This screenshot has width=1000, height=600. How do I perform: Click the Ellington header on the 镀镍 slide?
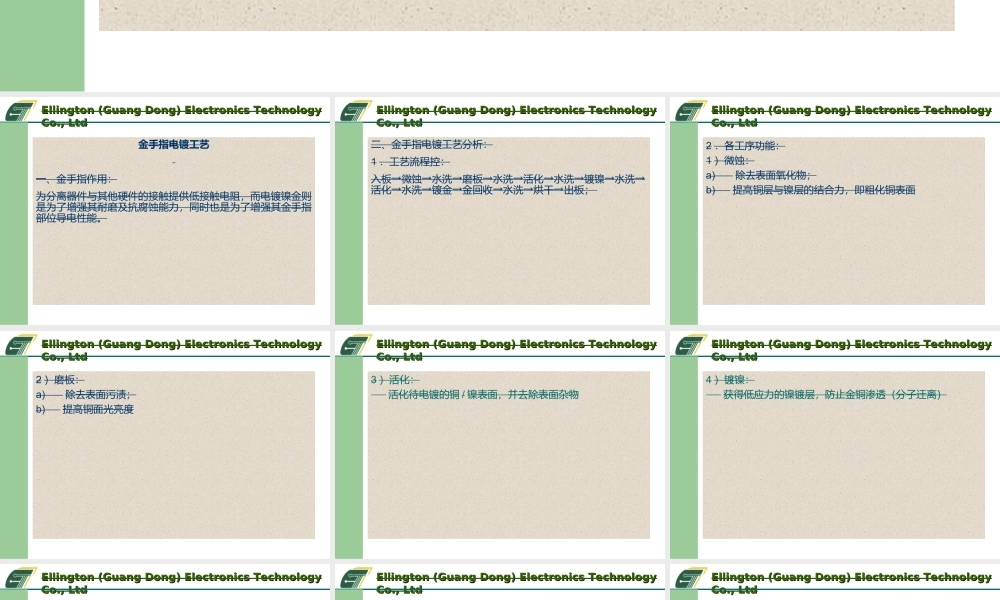851,350
